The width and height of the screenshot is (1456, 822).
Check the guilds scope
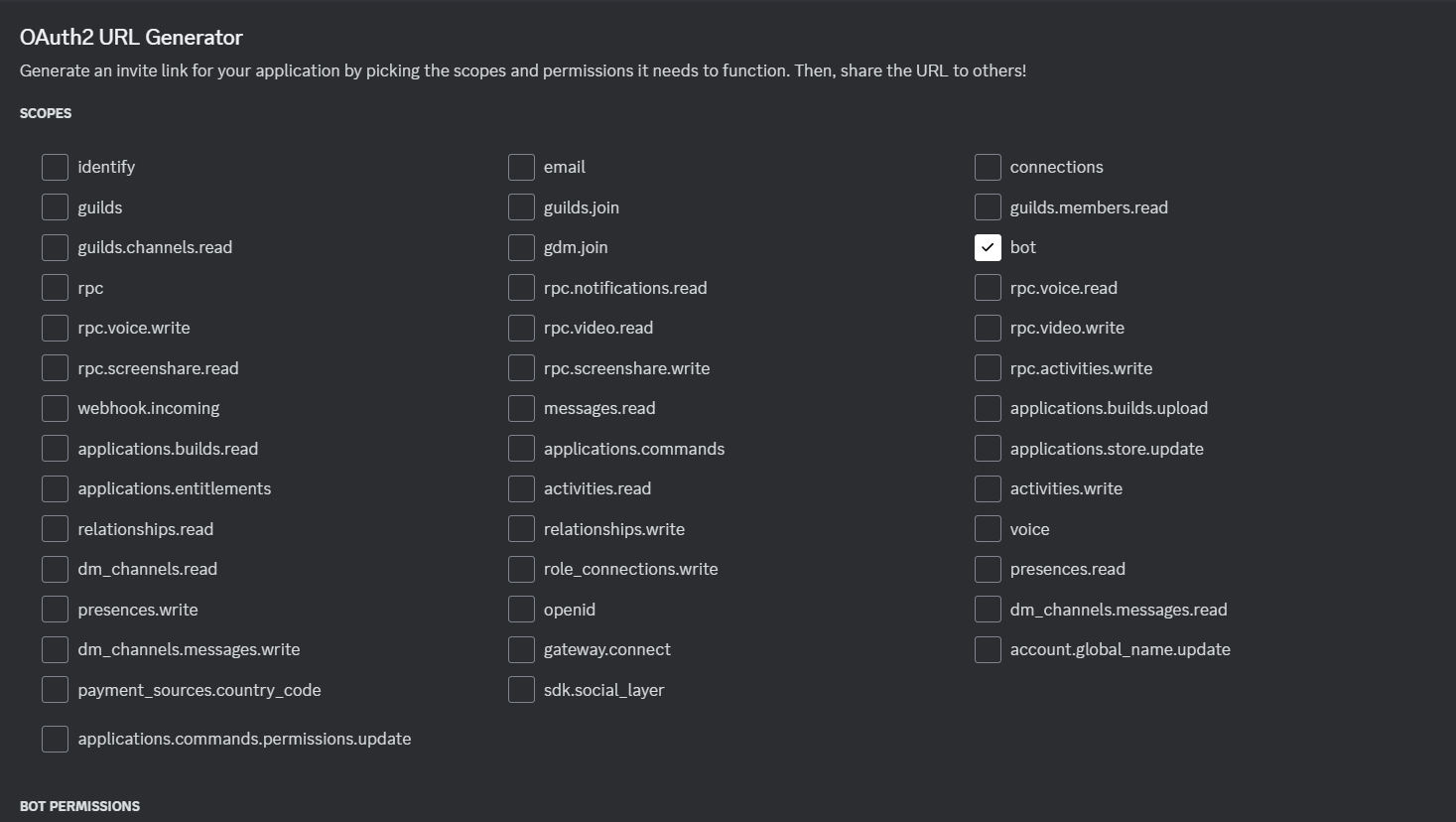[x=55, y=206]
